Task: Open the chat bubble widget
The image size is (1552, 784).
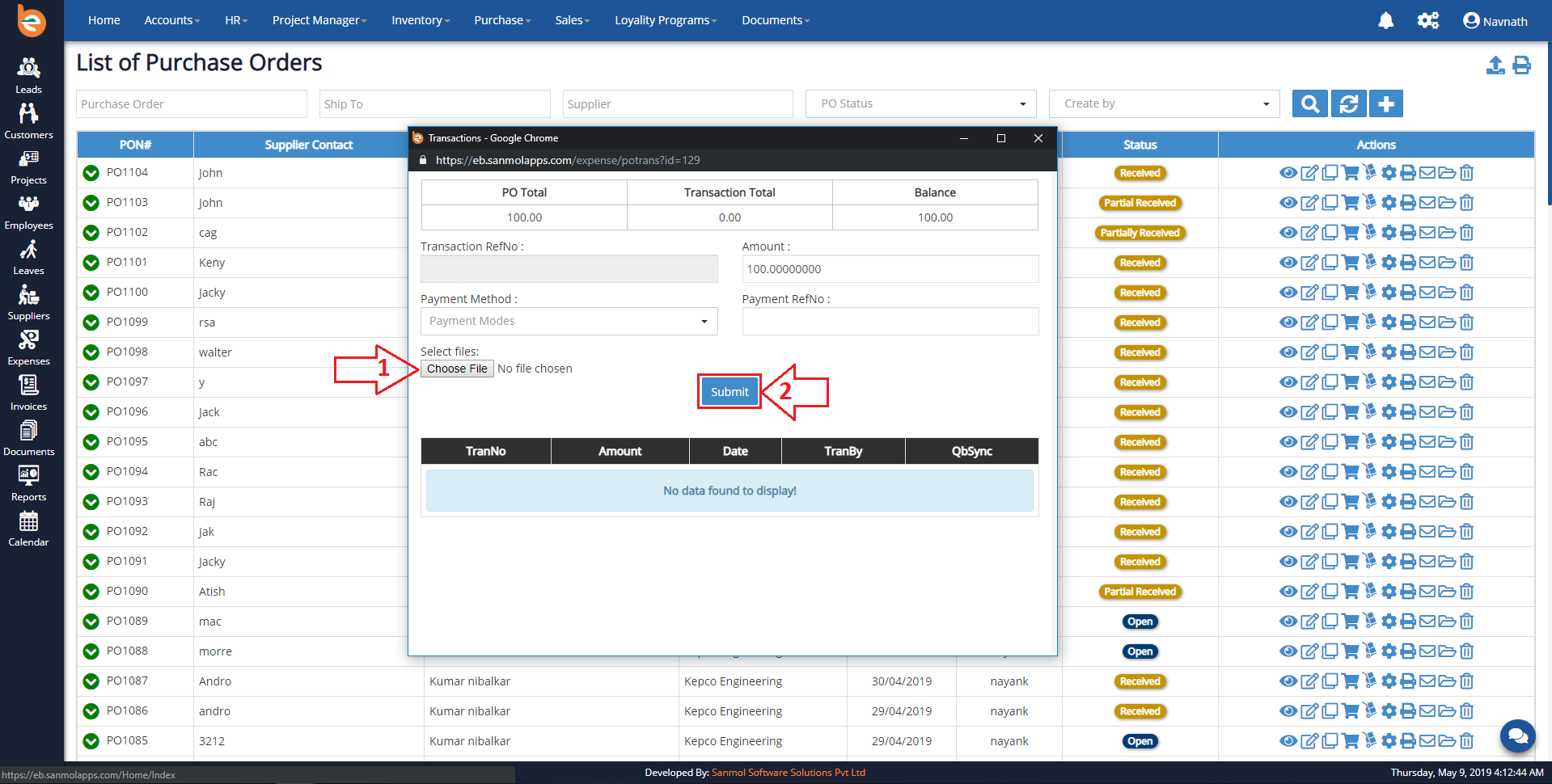Action: click(x=1518, y=736)
